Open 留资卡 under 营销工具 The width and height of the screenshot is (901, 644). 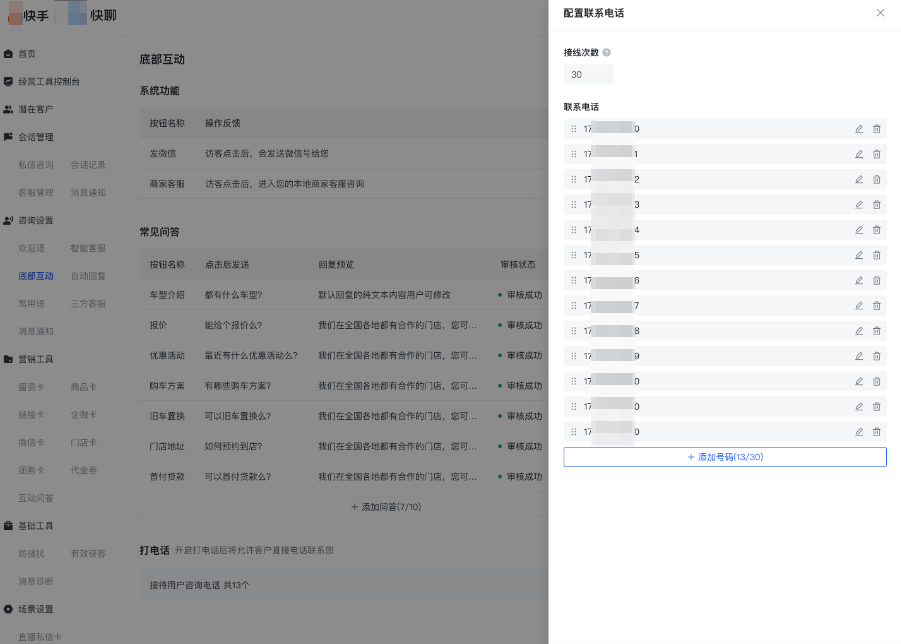coord(31,387)
